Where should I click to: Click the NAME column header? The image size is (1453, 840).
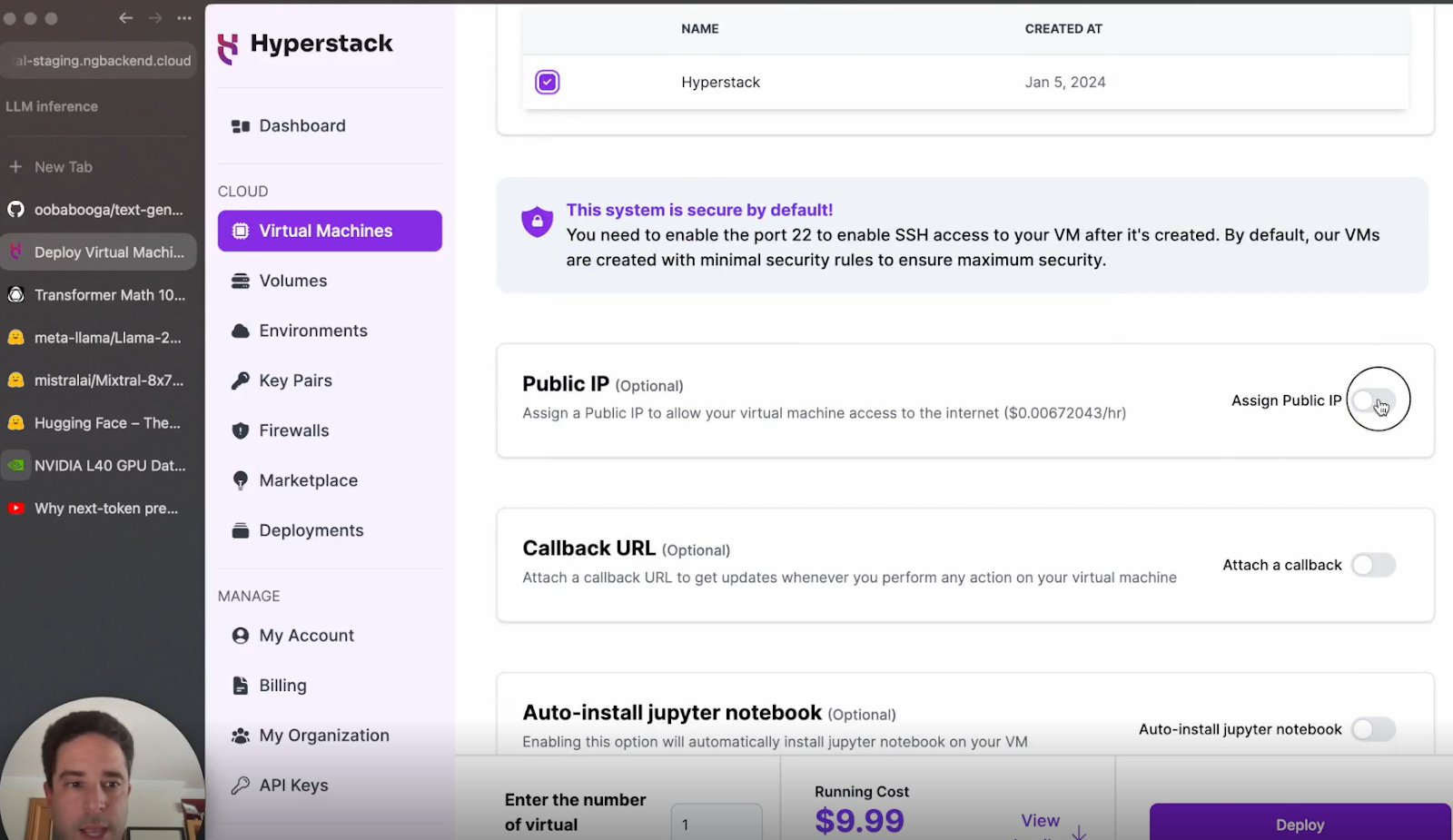[x=699, y=29]
